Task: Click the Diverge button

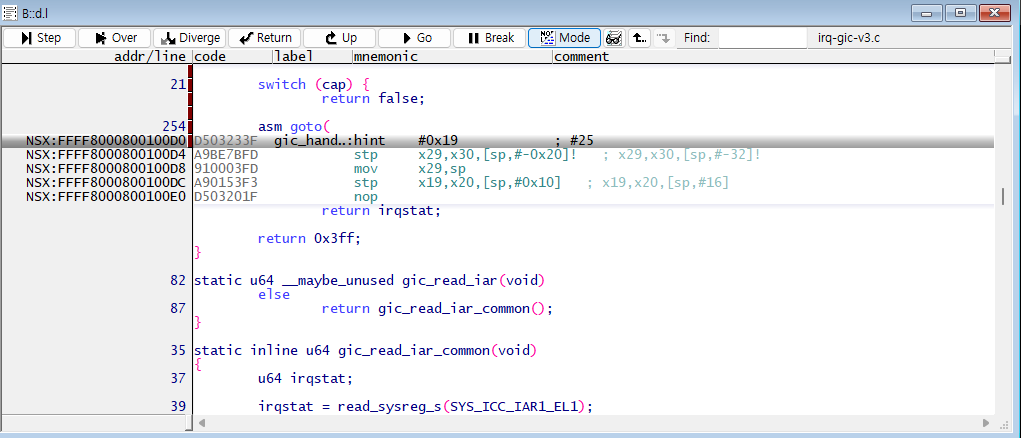Action: tap(189, 38)
